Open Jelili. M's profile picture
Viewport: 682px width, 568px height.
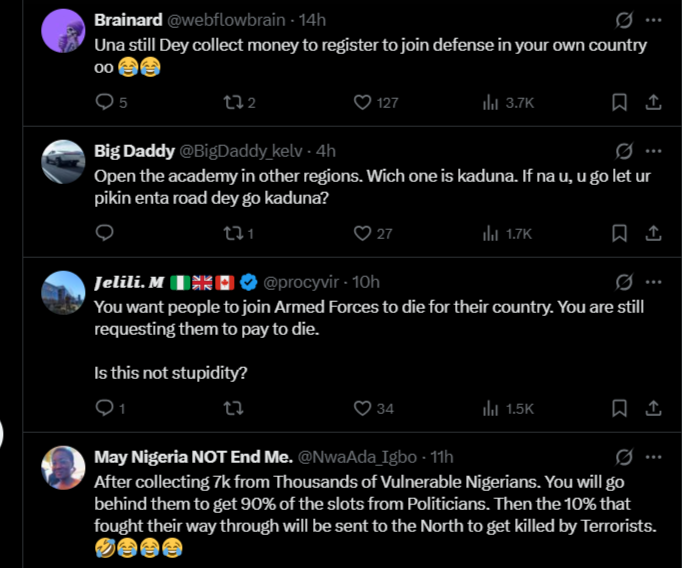click(63, 291)
